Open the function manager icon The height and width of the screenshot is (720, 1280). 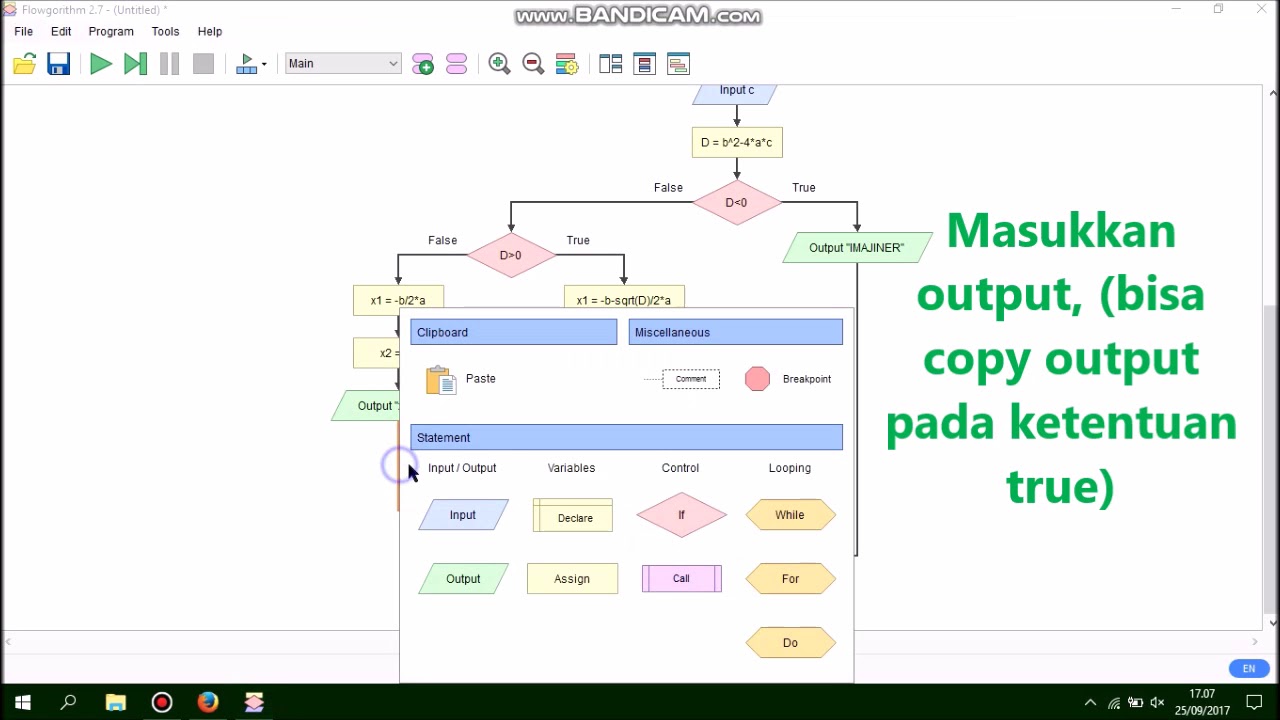tap(457, 64)
